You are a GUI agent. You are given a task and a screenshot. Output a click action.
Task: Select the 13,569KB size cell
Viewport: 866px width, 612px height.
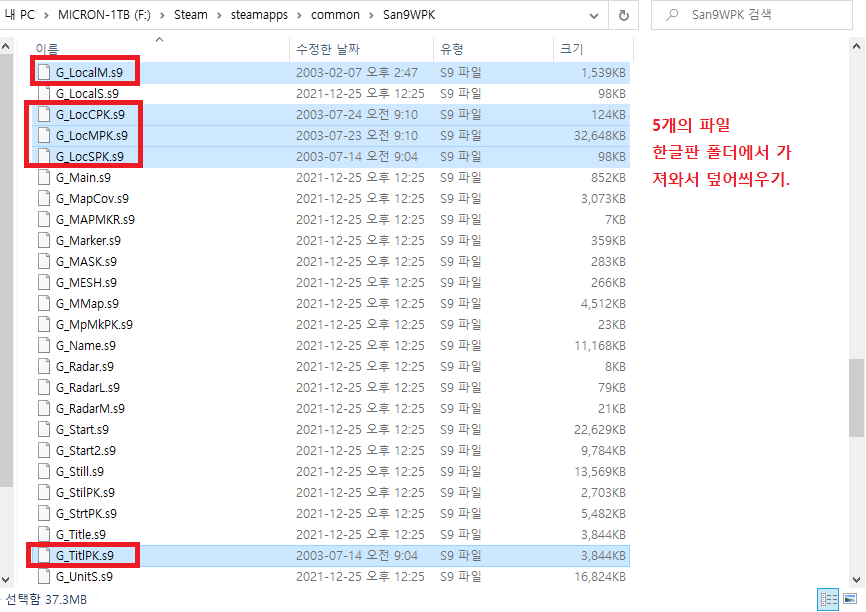pyautogui.click(x=600, y=471)
